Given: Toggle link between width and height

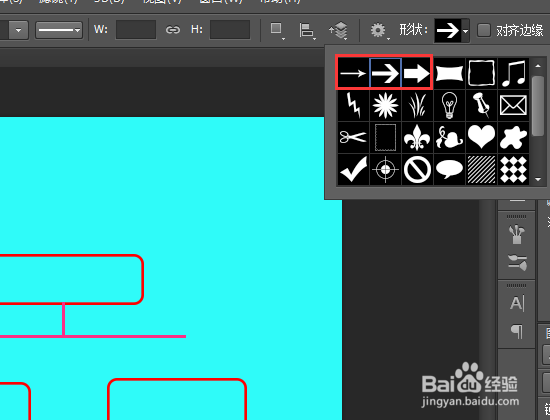Looking at the screenshot, I should click(x=173, y=30).
